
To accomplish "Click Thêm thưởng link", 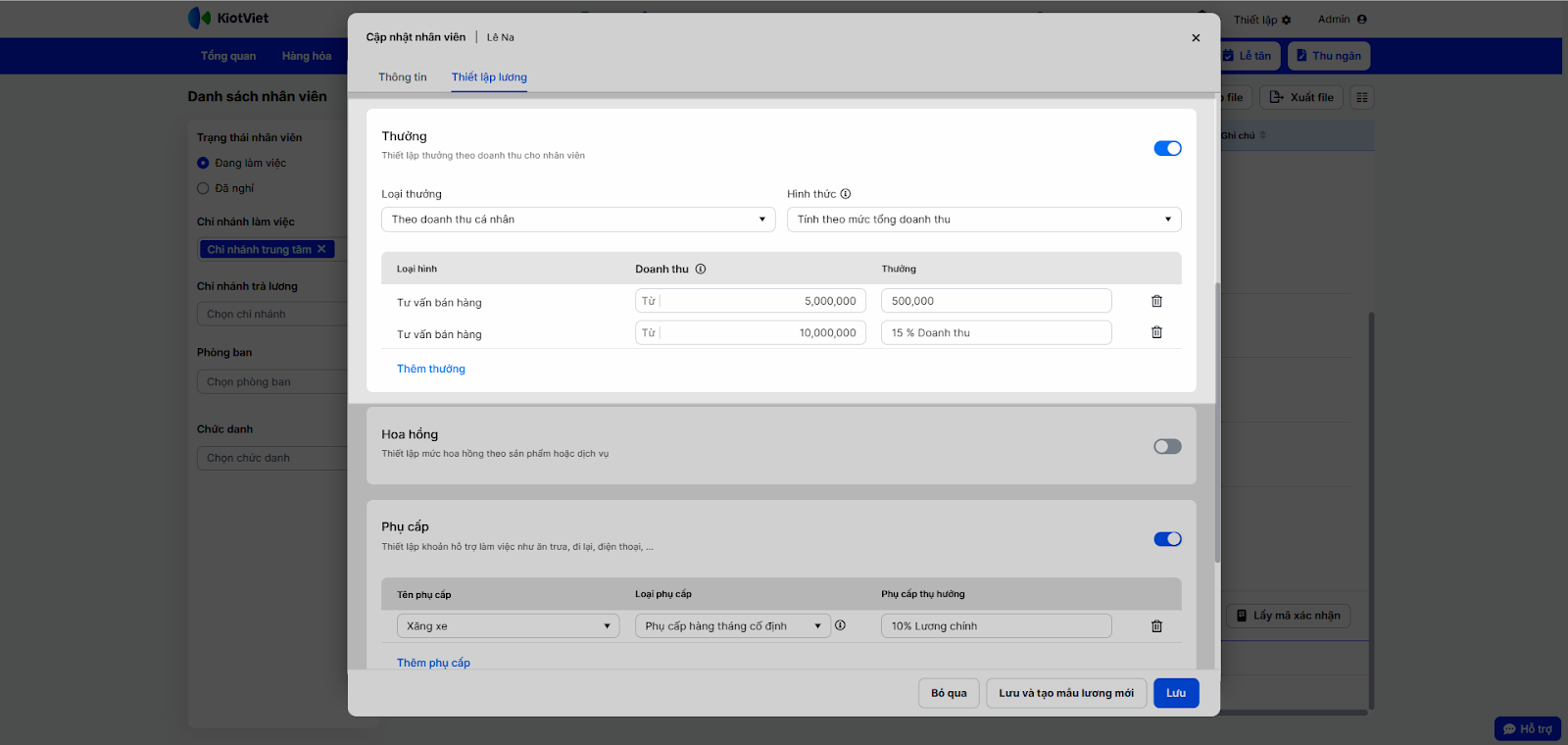I will [x=431, y=369].
